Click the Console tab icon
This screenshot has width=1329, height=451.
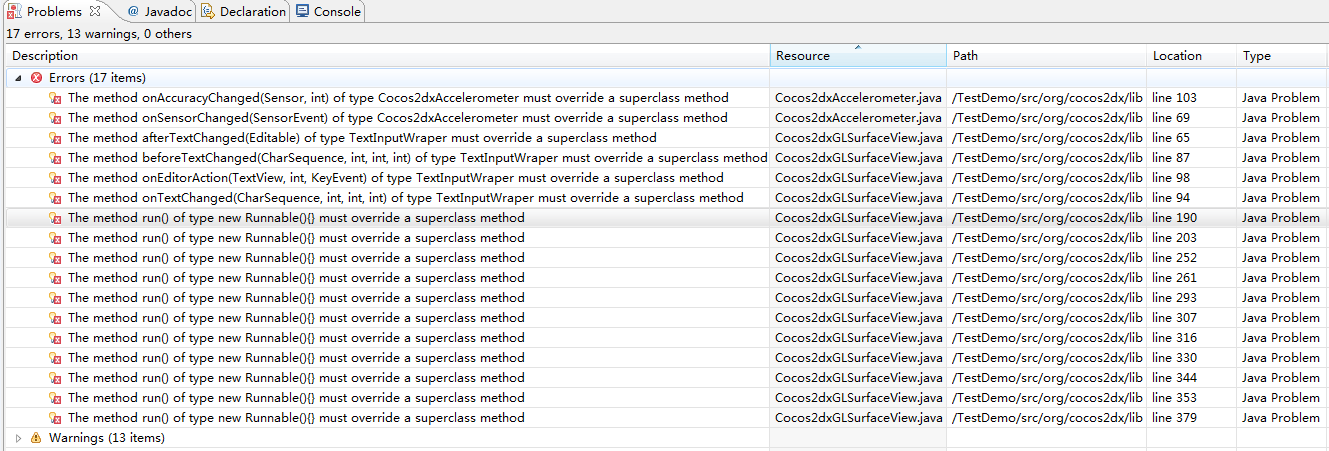302,11
